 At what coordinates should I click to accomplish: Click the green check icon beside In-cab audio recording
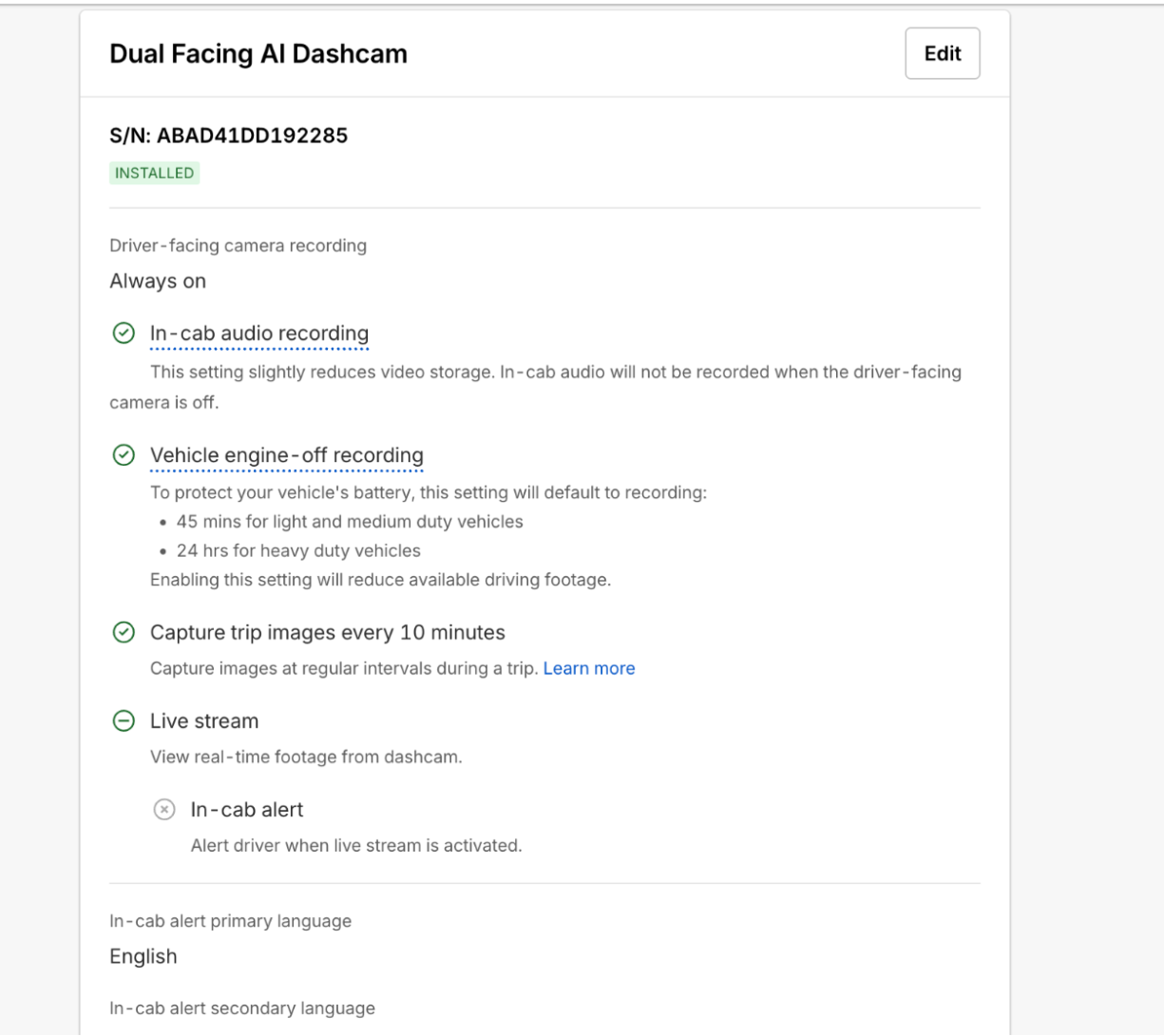coord(124,334)
